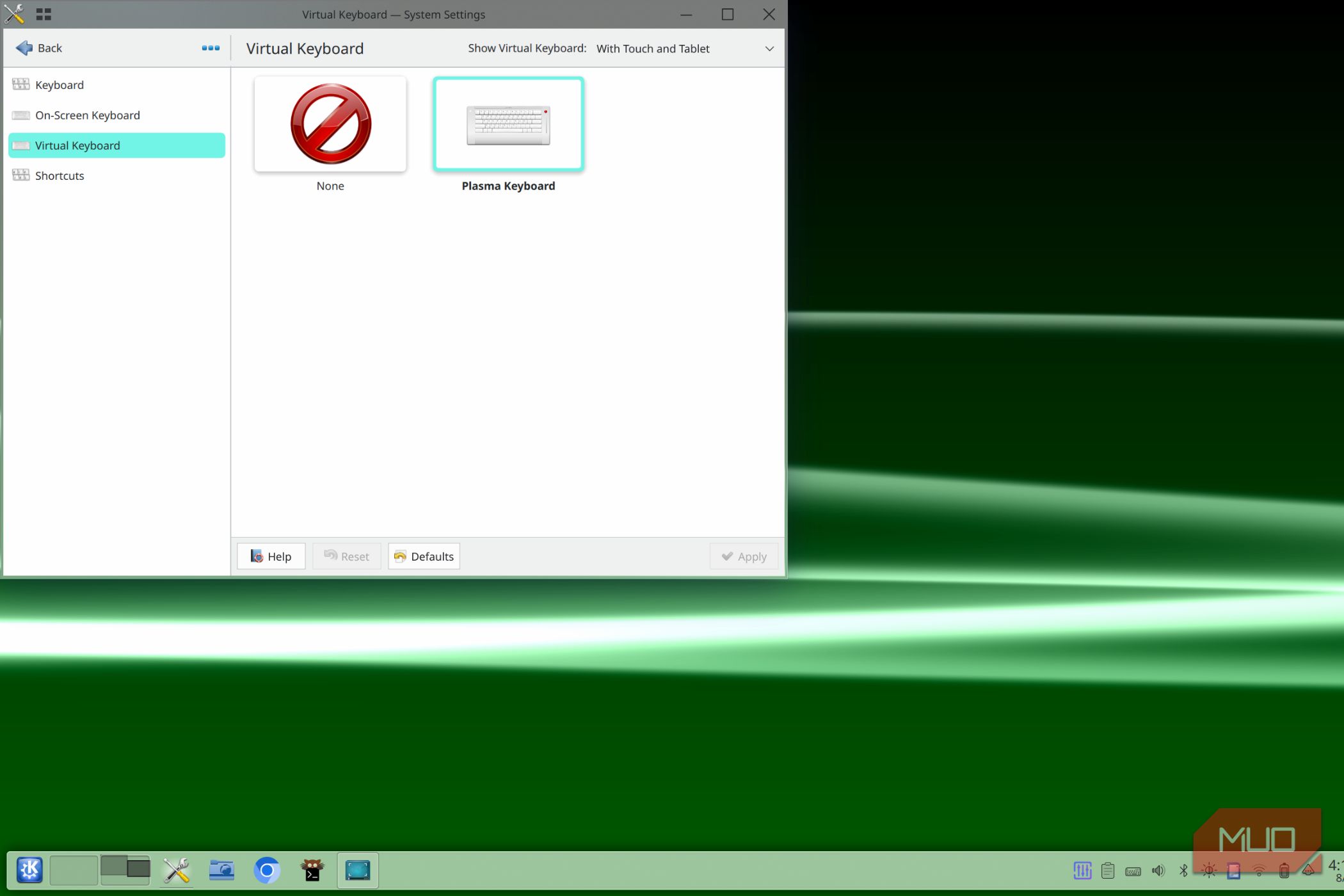Maximize the System Settings window
1344x896 pixels.
point(728,14)
